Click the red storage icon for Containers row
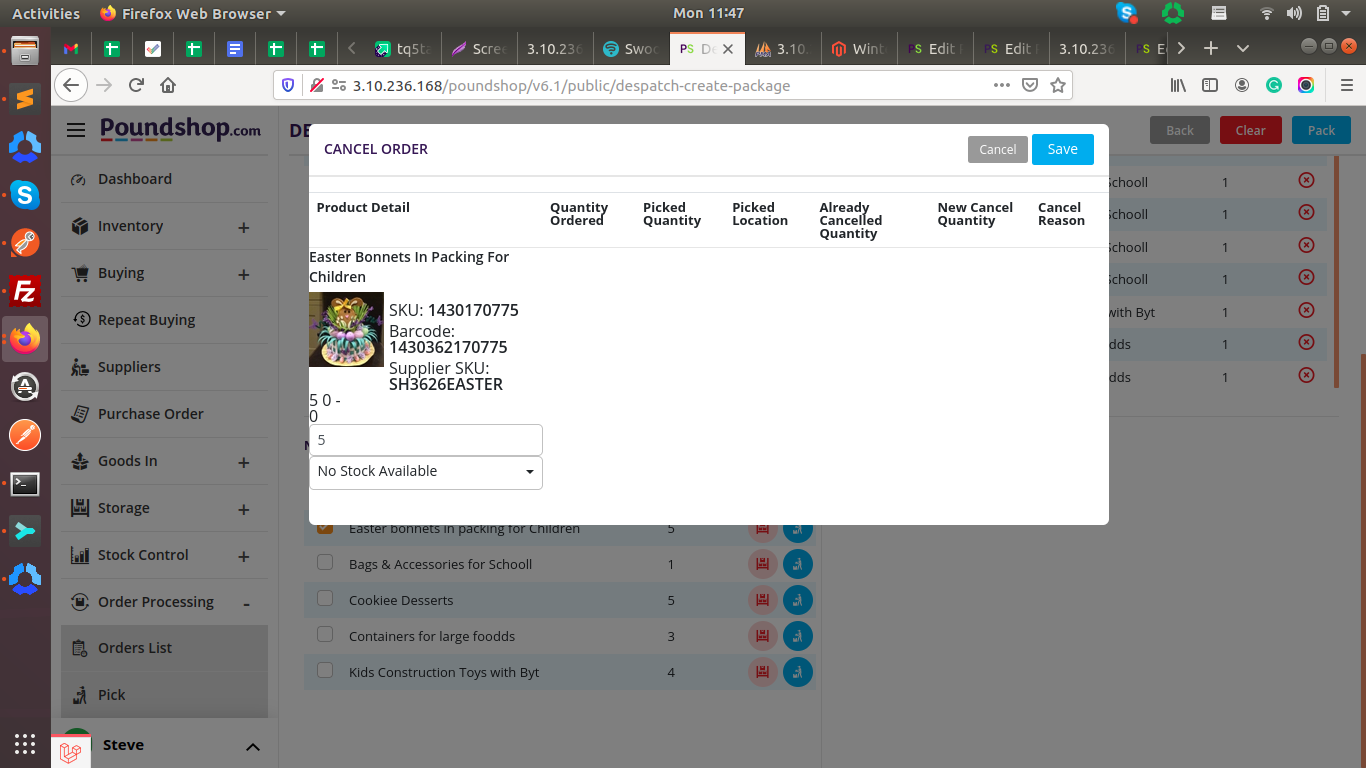Screen dimensions: 1366x768 (762, 636)
